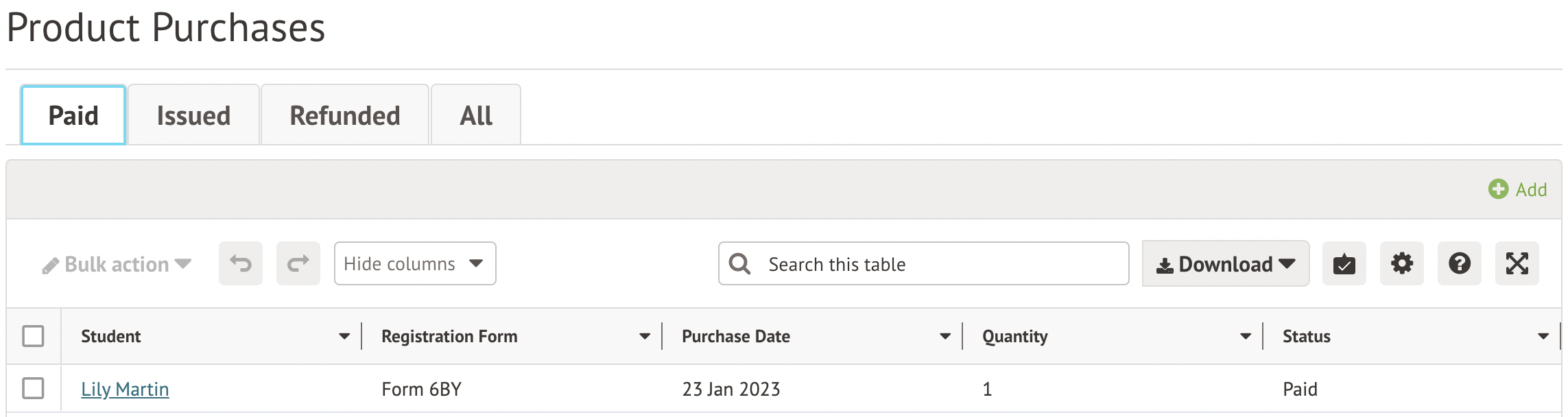
Task: Switch to the Refunded tab
Action: pyautogui.click(x=345, y=115)
